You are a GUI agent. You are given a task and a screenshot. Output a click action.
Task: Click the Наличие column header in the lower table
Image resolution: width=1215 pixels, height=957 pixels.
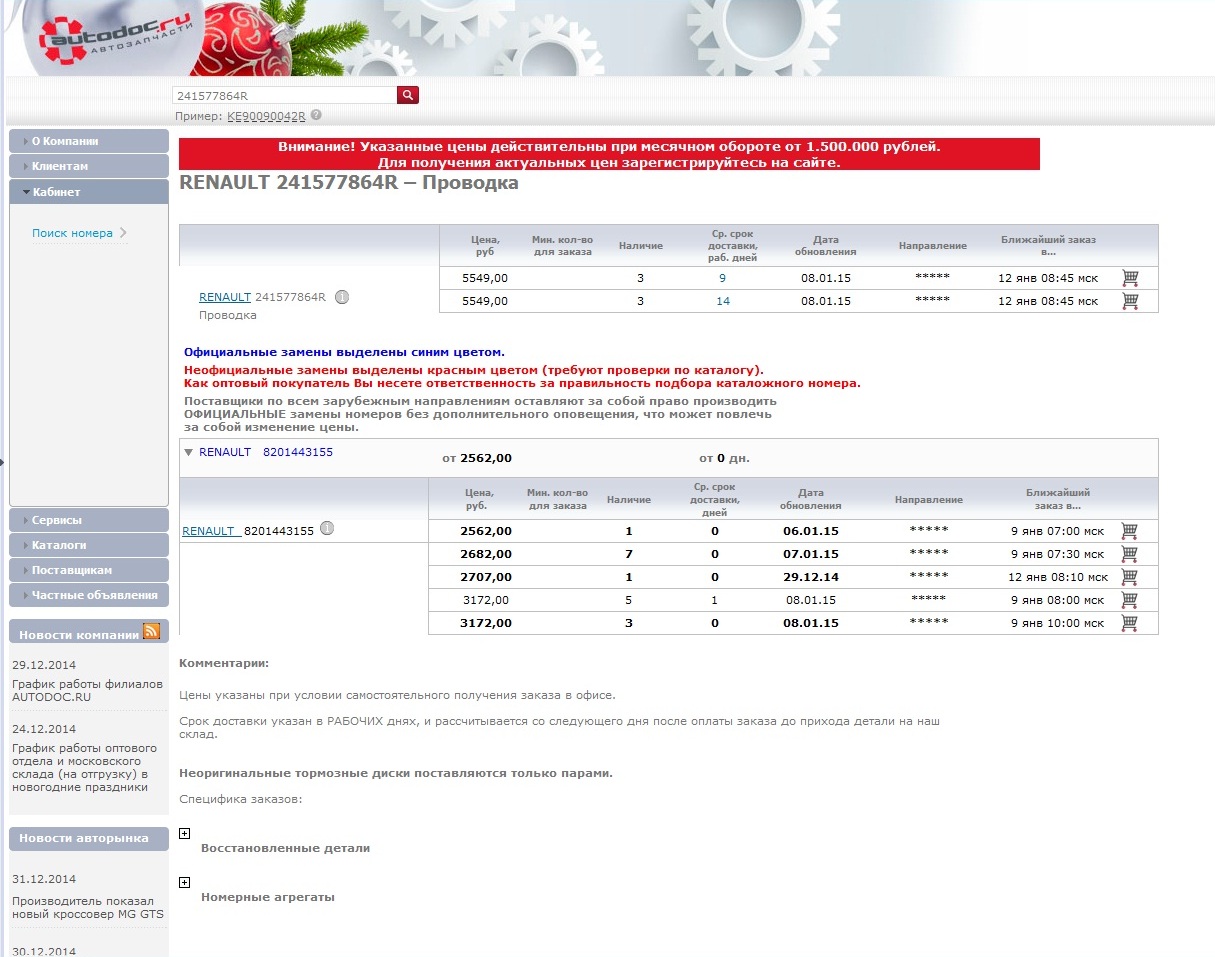point(629,499)
